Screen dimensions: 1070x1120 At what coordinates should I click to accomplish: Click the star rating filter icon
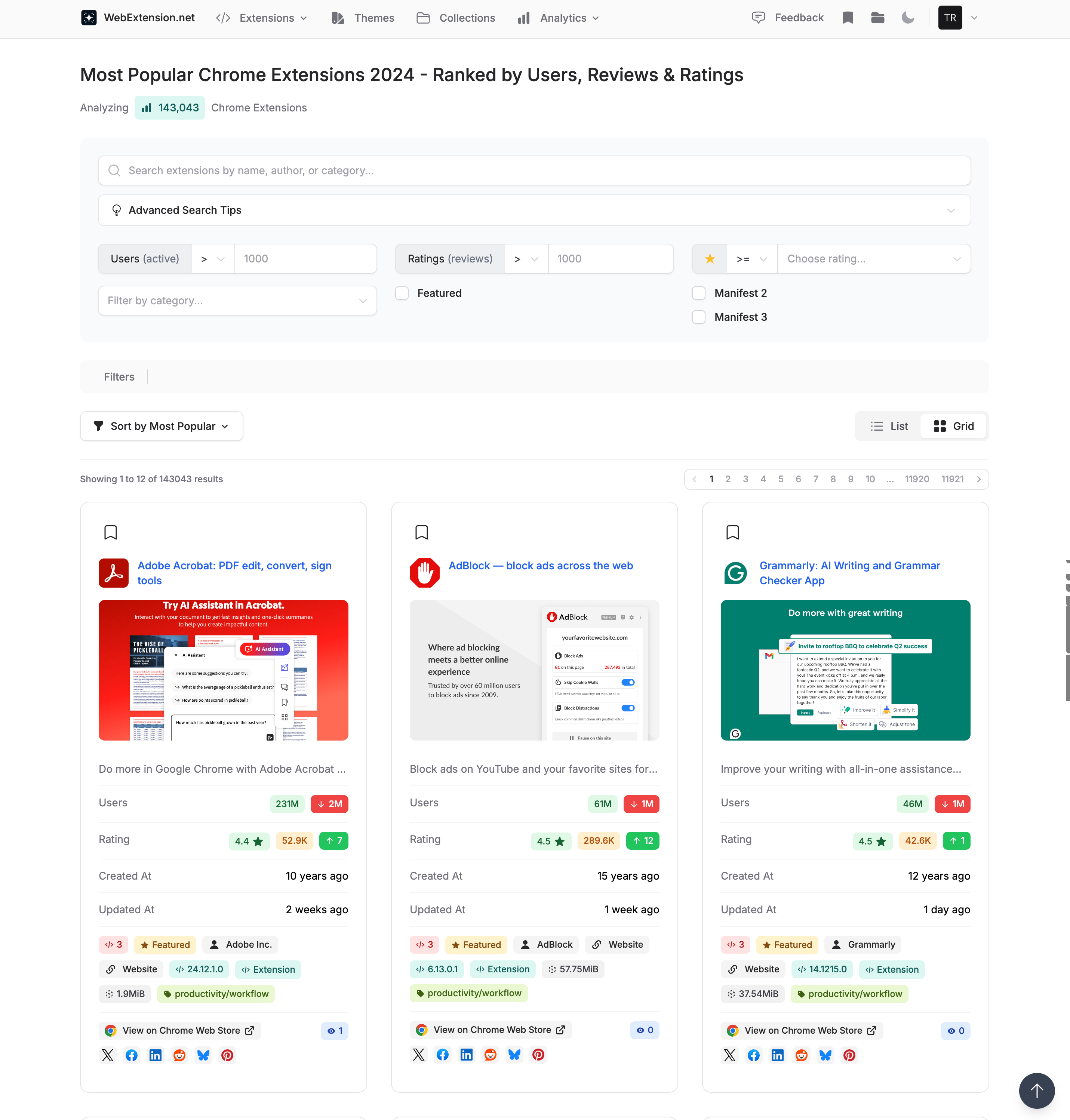pos(710,259)
